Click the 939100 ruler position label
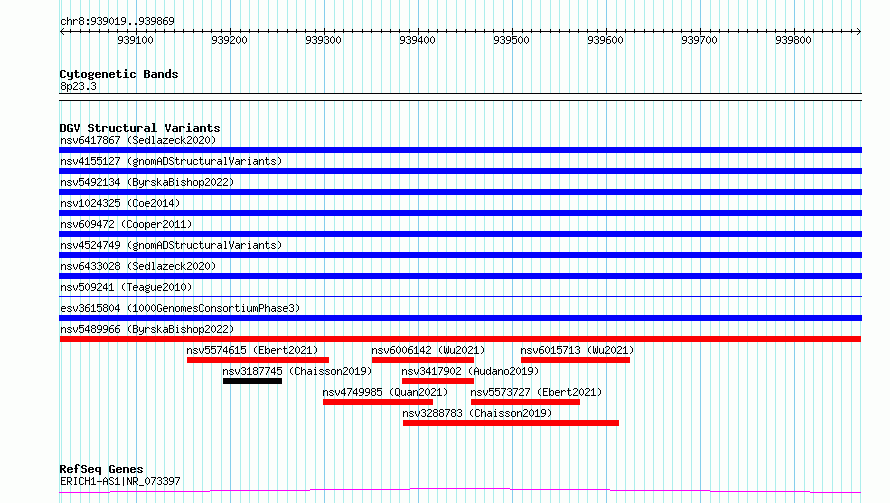890x503 pixels. 135,40
